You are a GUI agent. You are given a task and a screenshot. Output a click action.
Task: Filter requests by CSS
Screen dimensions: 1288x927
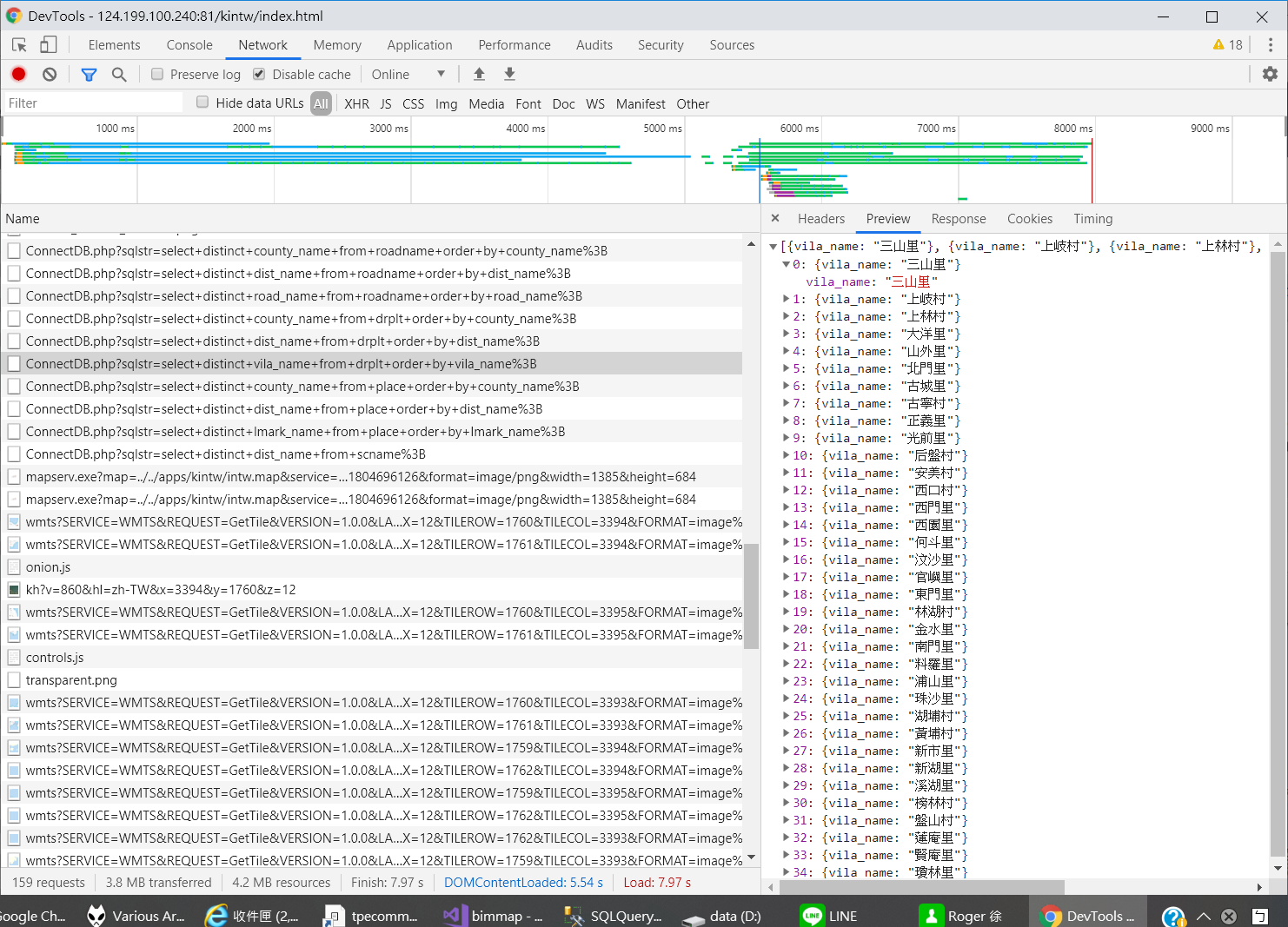point(414,103)
